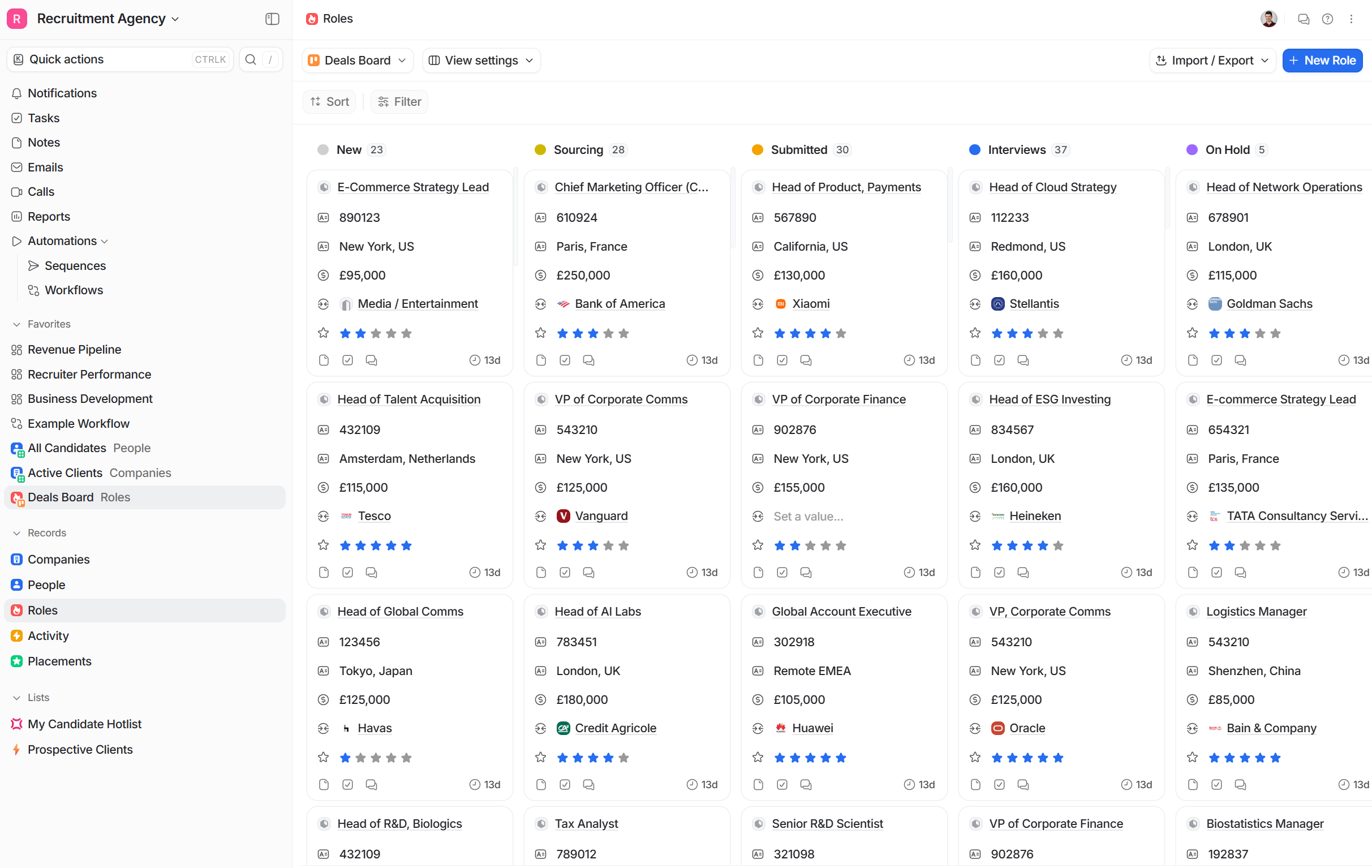Viewport: 1372px width, 868px height.
Task: Set fifth rating star on VP of Corporate Comms
Action: pyautogui.click(x=624, y=545)
